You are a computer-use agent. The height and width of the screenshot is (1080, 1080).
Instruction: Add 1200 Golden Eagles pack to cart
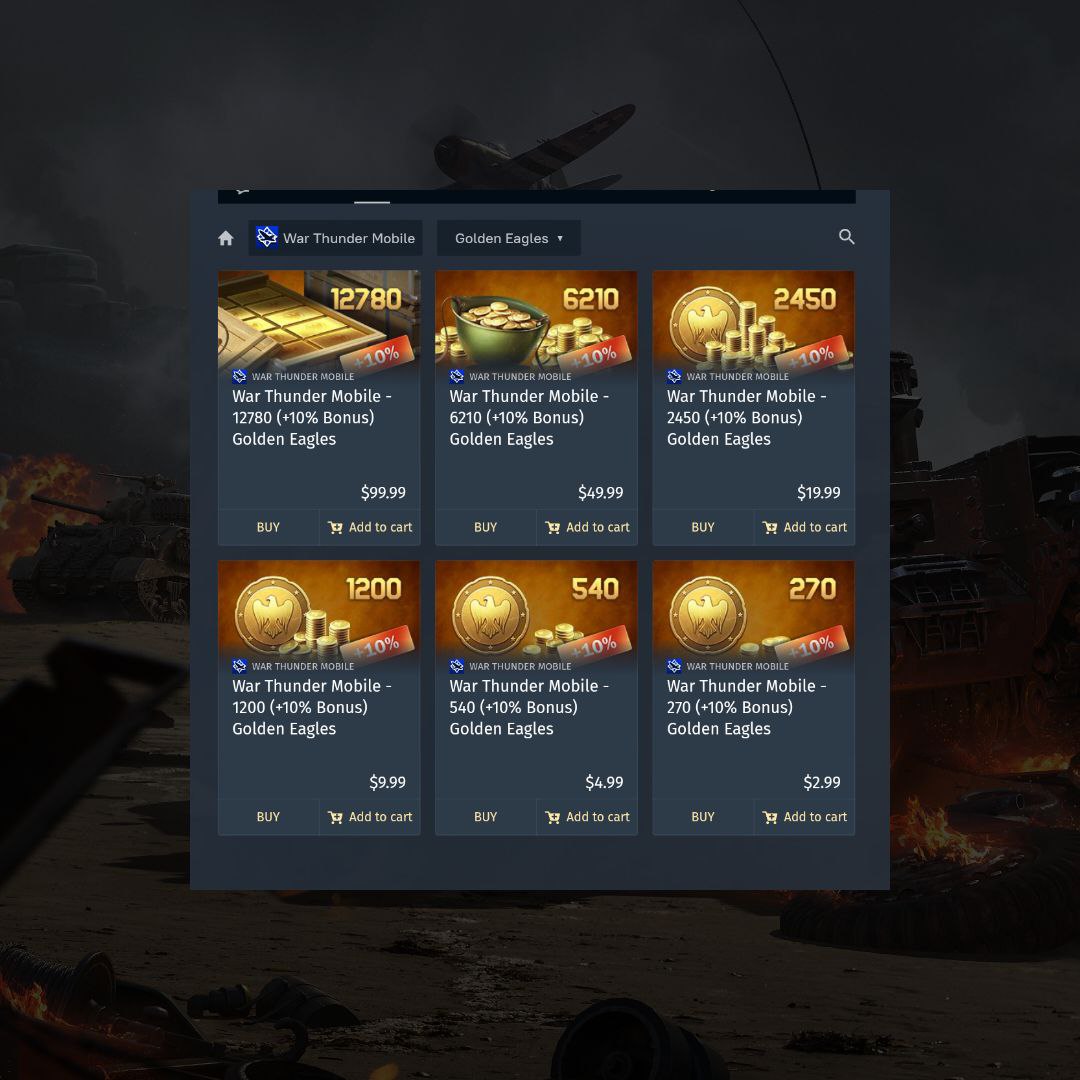tap(370, 817)
